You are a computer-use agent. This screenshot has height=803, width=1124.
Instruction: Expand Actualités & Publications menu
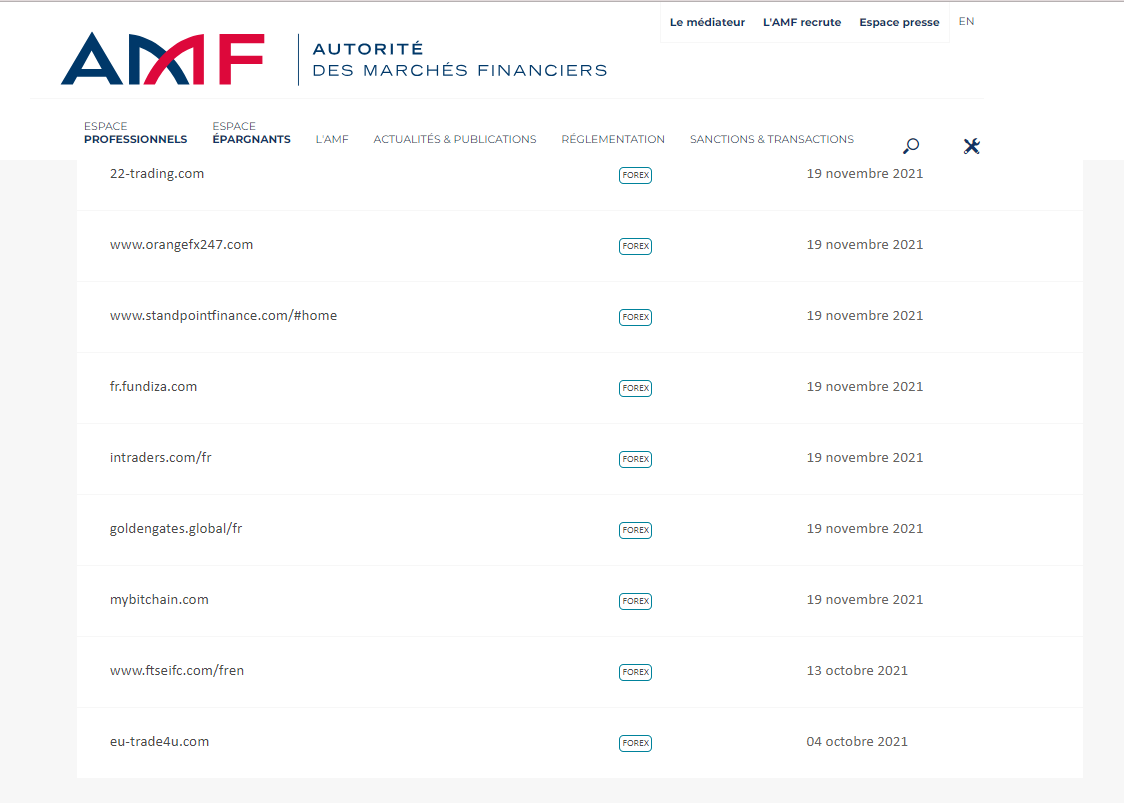454,140
